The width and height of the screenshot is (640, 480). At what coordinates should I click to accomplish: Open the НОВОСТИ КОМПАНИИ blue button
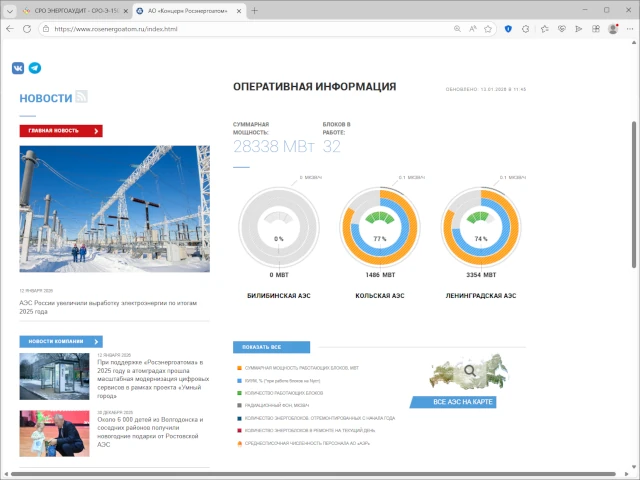click(61, 341)
